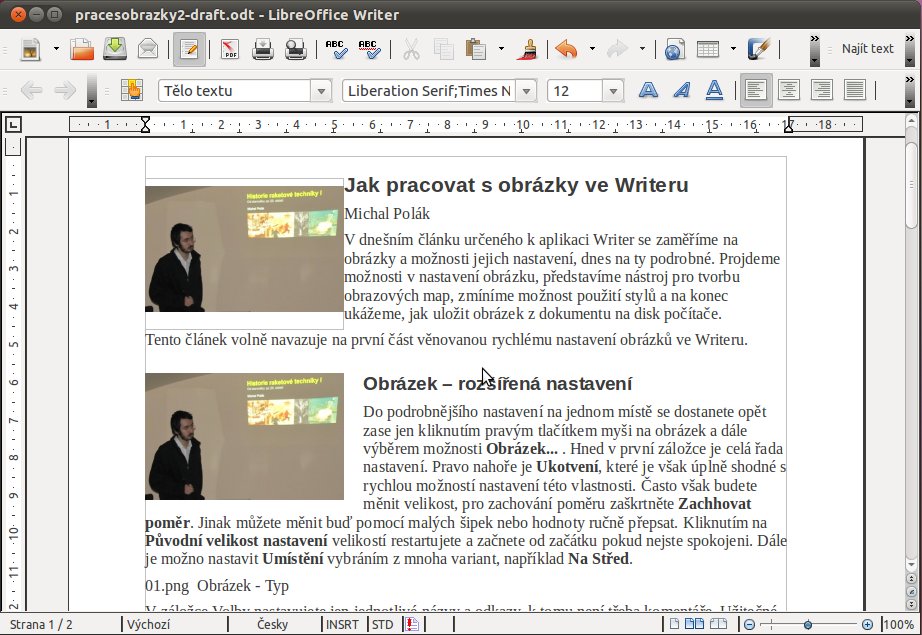Image resolution: width=922 pixels, height=635 pixels.
Task: Activate the Format Paintbrush tool
Action: (529, 49)
